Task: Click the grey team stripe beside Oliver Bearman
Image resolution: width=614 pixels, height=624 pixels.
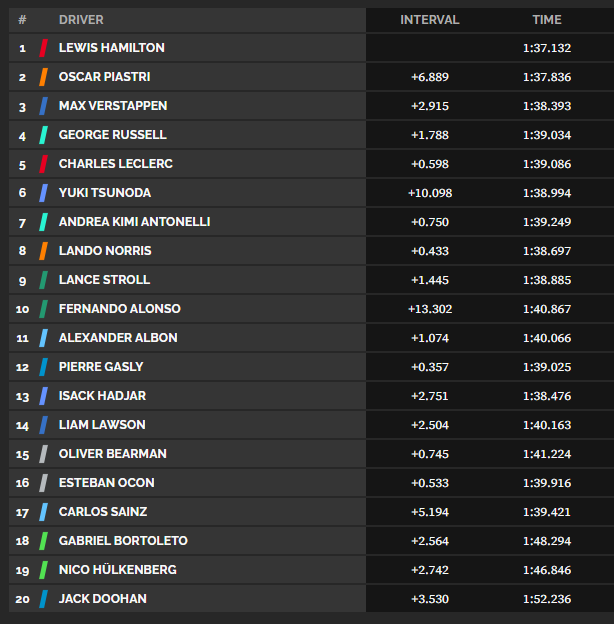Action: [44, 454]
